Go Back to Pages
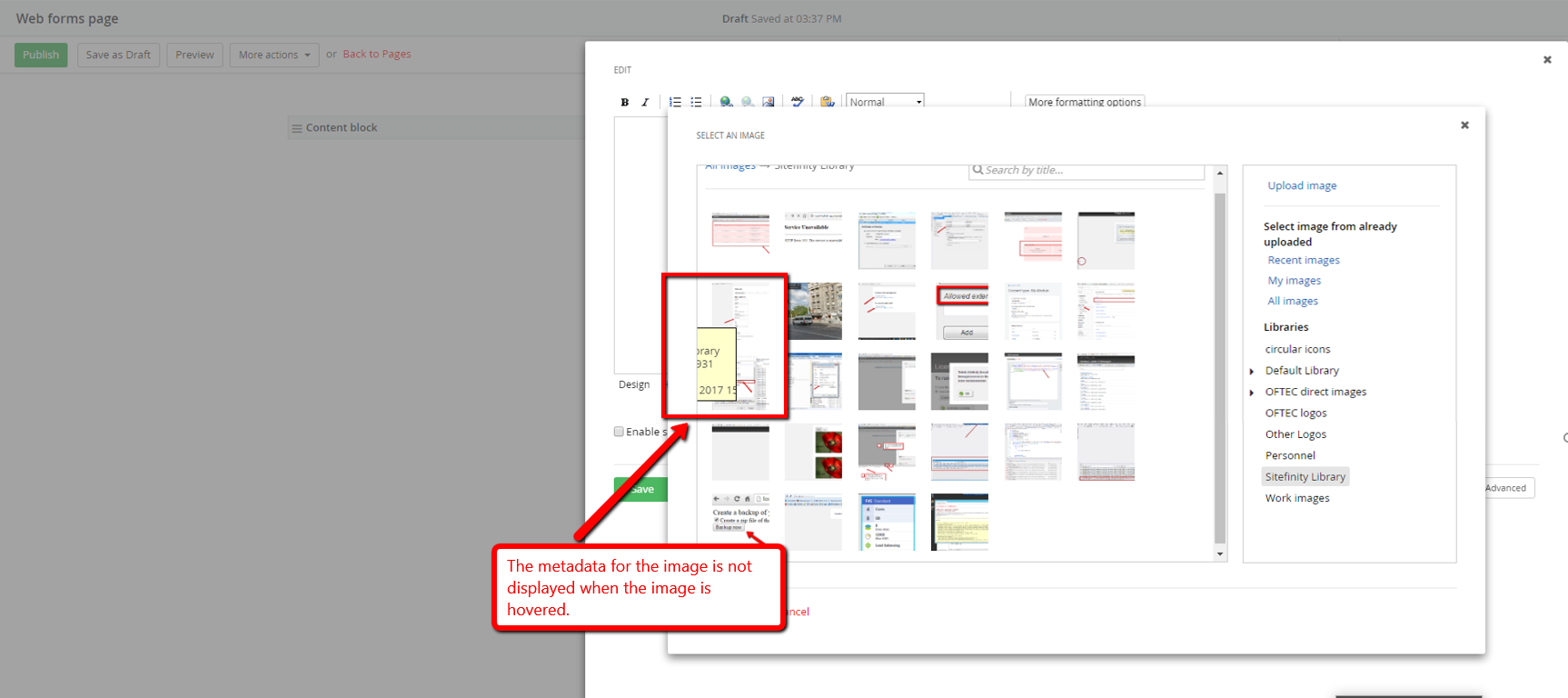The image size is (1568, 698). coord(377,55)
